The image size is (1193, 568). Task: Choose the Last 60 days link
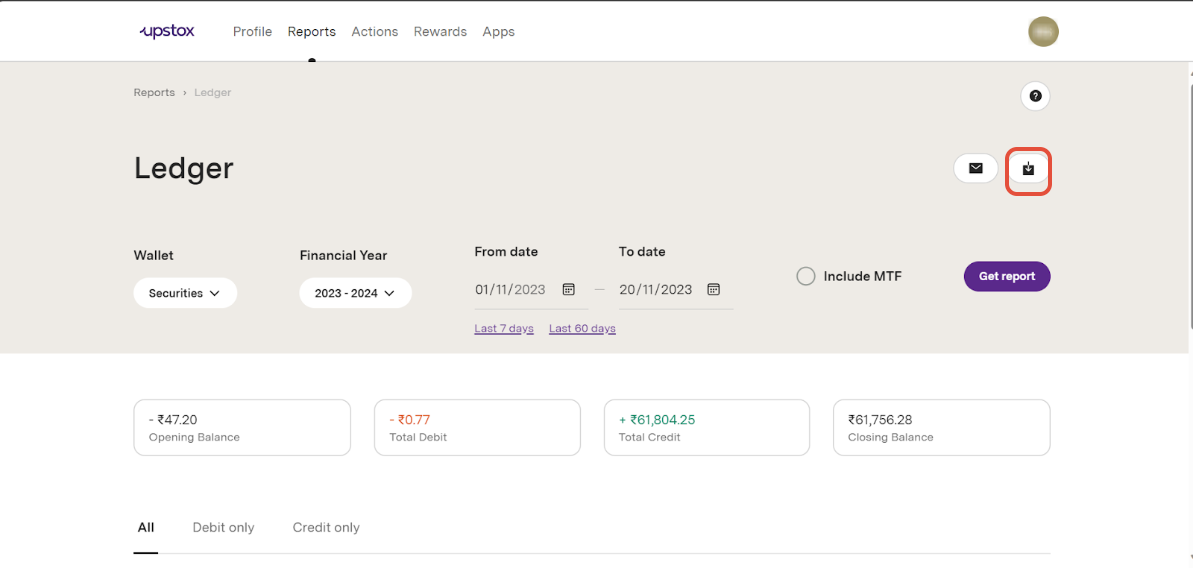pos(582,328)
